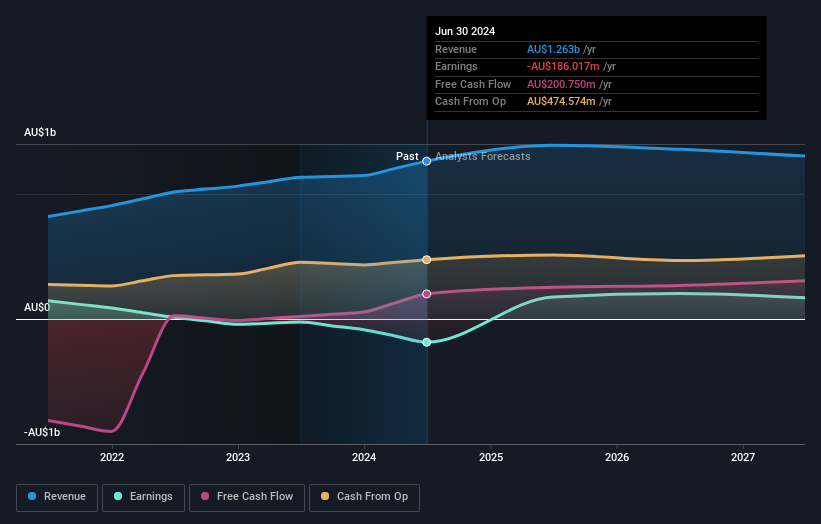Click the 2027 x-axis label
Screen dimensions: 821x524
[x=743, y=457]
